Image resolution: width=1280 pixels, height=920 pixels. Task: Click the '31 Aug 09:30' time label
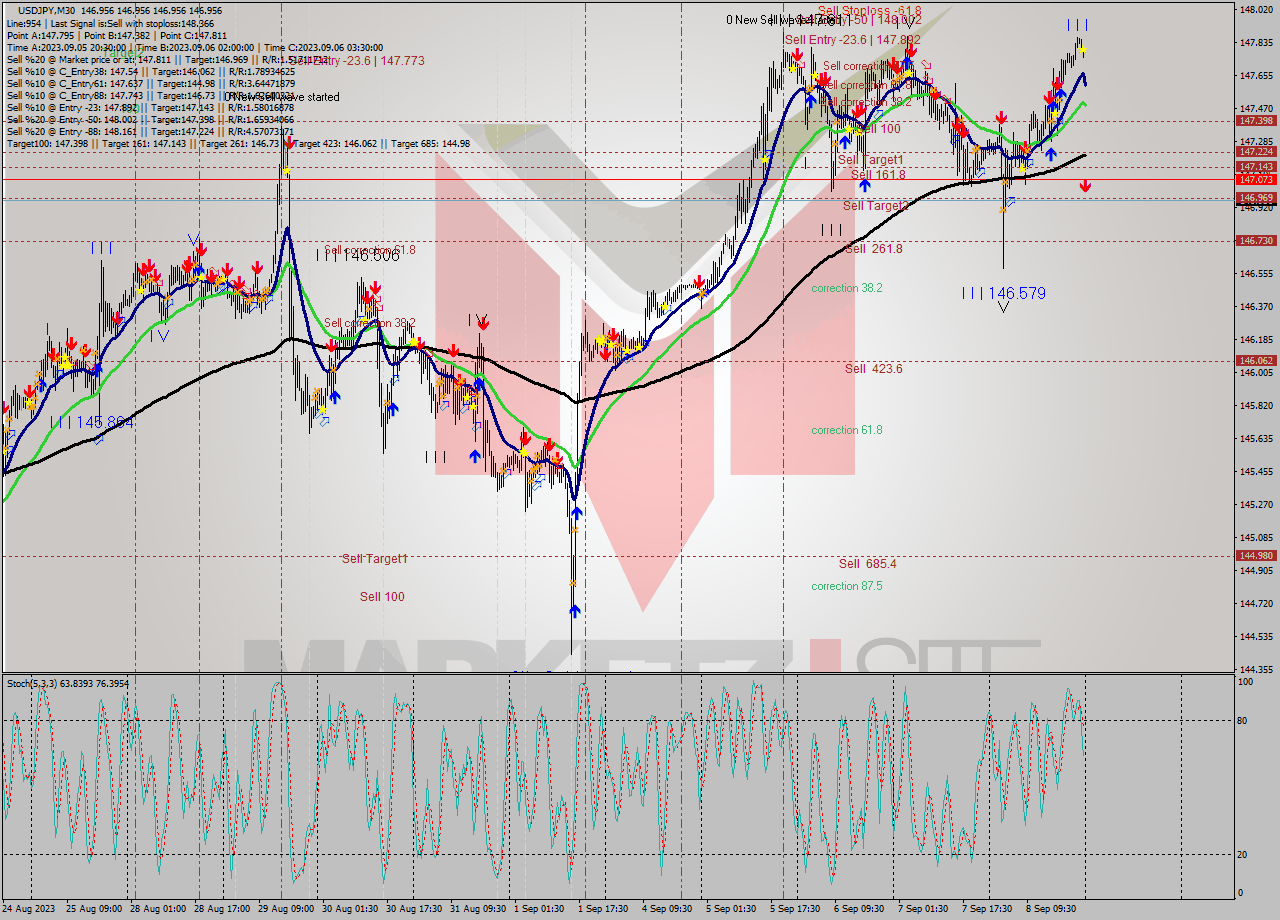tap(478, 909)
